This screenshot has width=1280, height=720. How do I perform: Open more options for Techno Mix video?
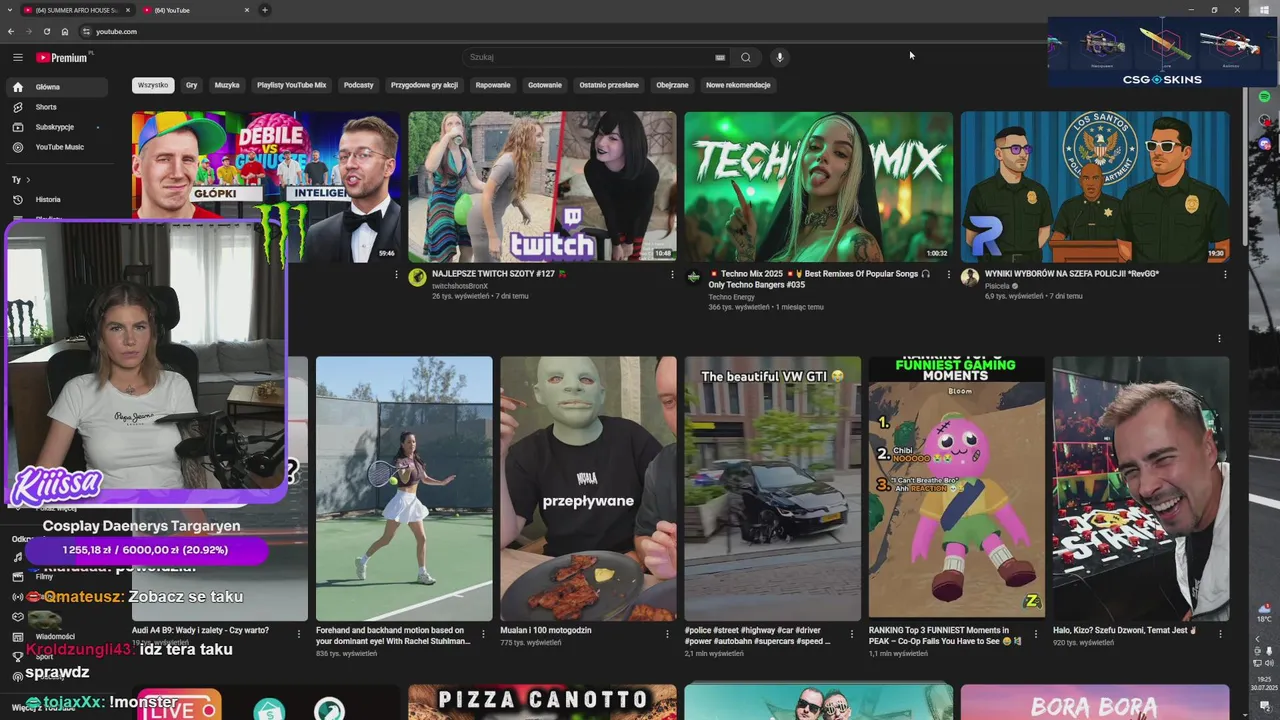[x=948, y=274]
